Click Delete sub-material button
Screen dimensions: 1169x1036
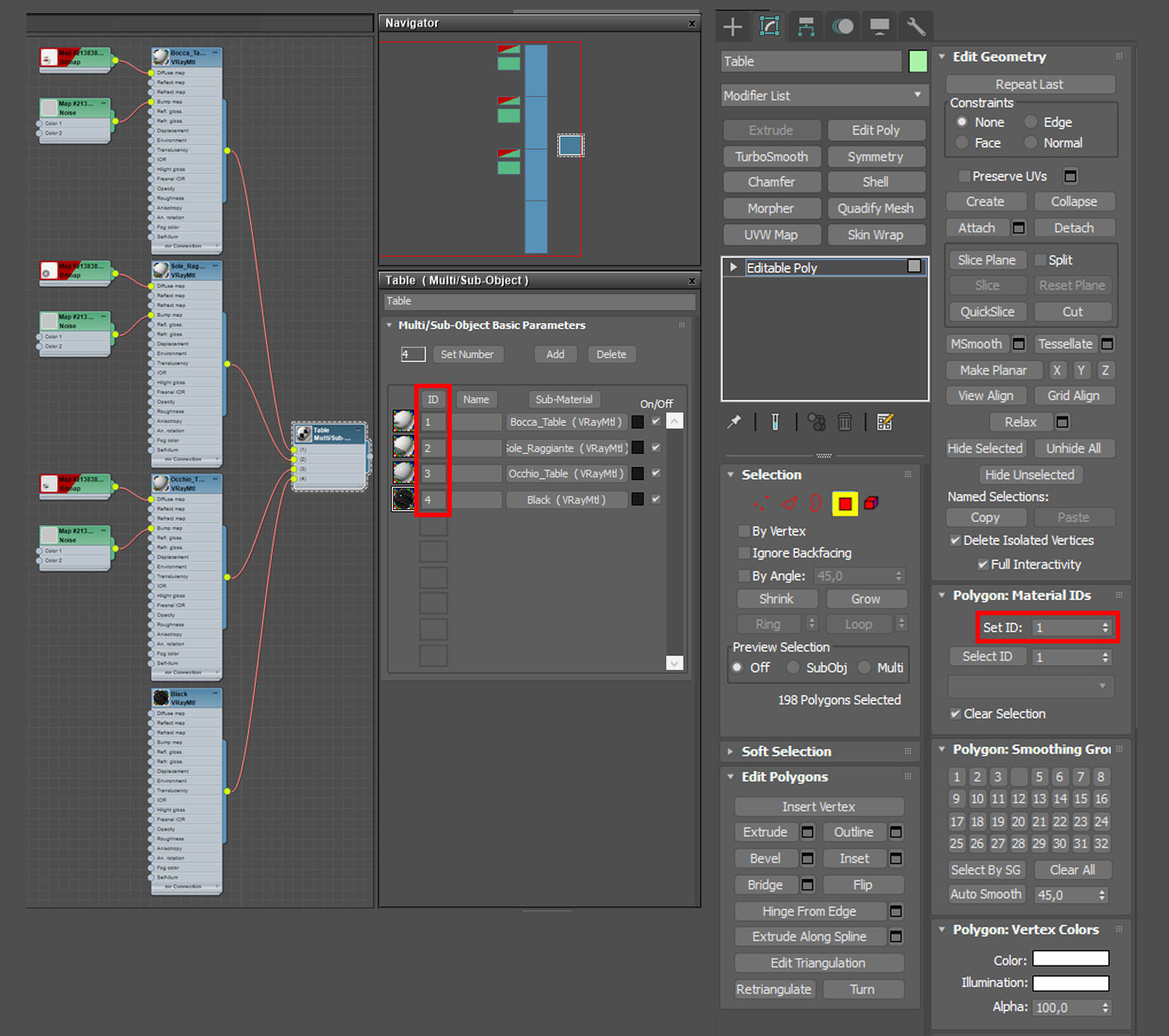(x=611, y=354)
